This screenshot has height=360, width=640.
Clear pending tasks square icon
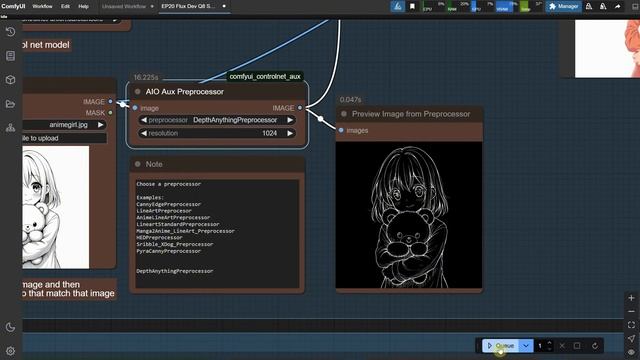[x=577, y=346]
